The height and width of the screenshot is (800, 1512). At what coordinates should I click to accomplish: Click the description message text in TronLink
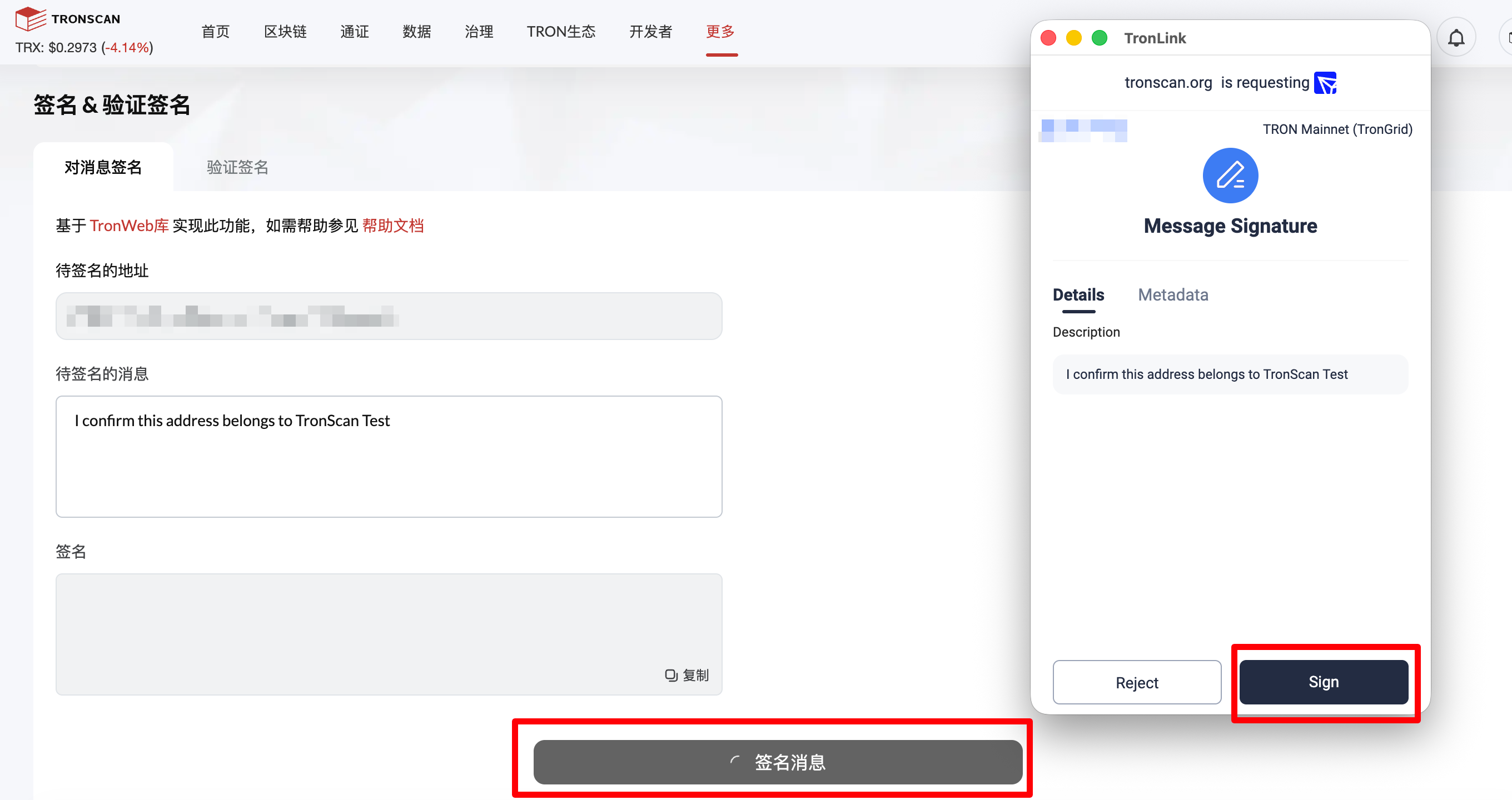(x=1207, y=374)
